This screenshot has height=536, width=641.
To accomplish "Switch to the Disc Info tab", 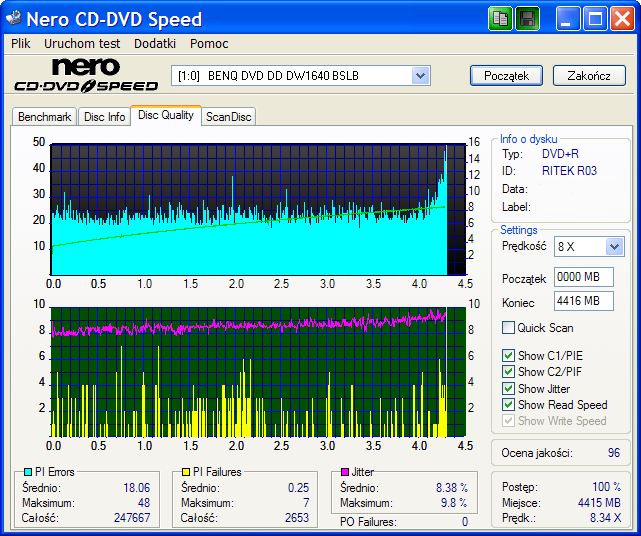I will click(x=104, y=117).
